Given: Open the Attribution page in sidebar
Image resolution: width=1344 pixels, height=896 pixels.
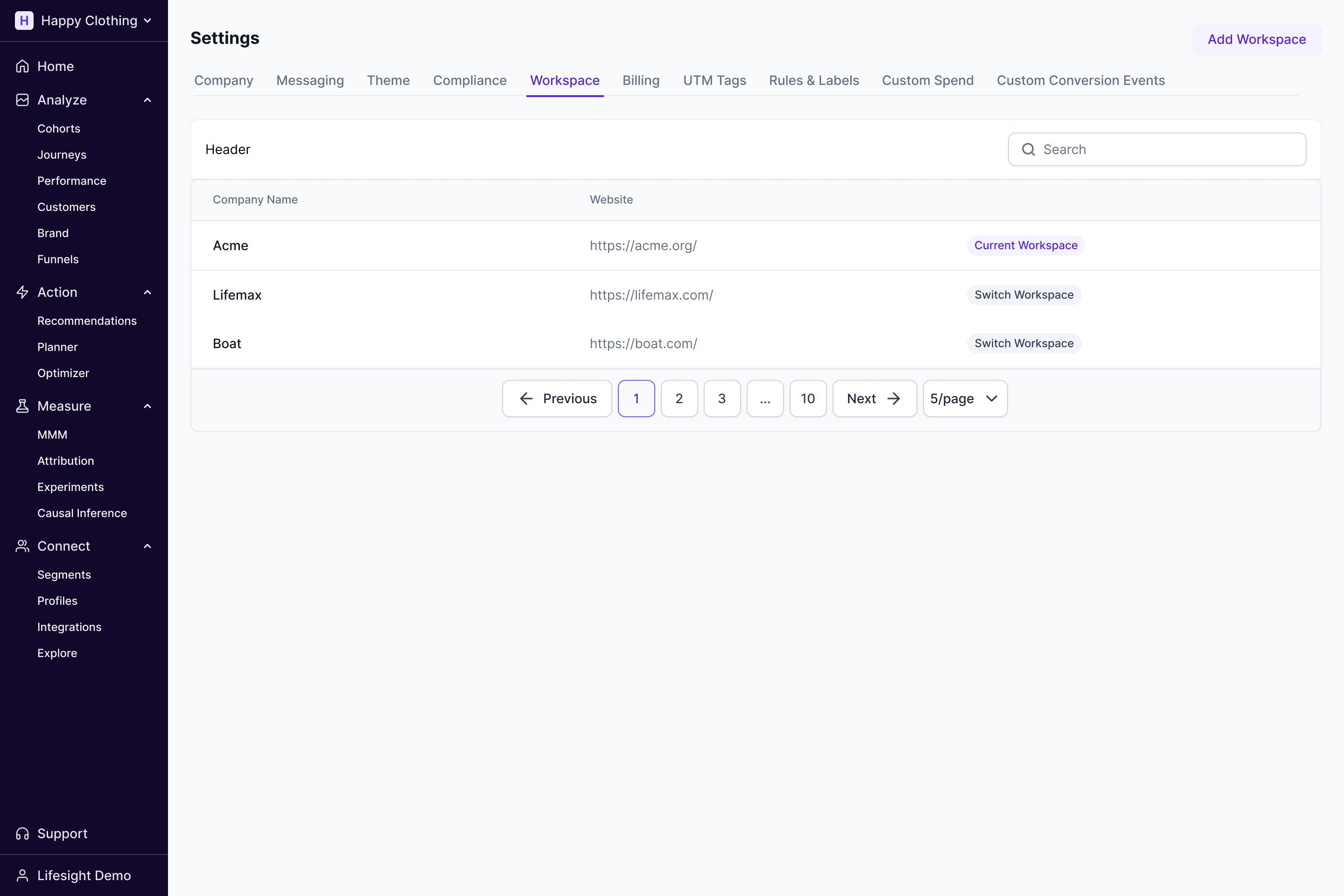Looking at the screenshot, I should pyautogui.click(x=66, y=461).
